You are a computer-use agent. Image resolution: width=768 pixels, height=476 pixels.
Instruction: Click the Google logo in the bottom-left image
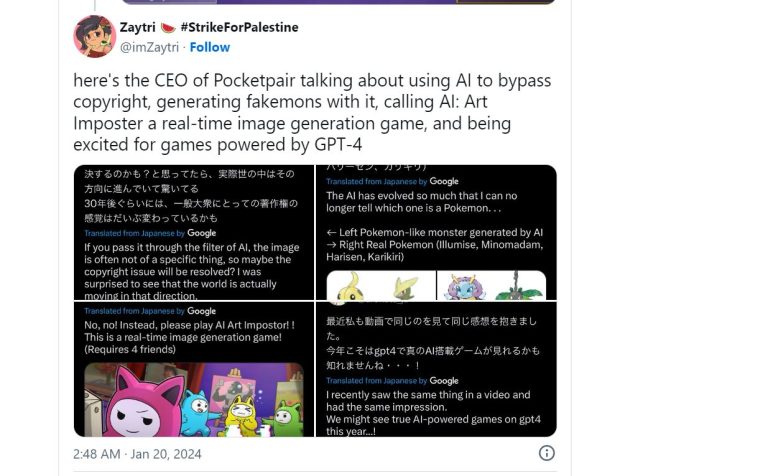point(202,311)
